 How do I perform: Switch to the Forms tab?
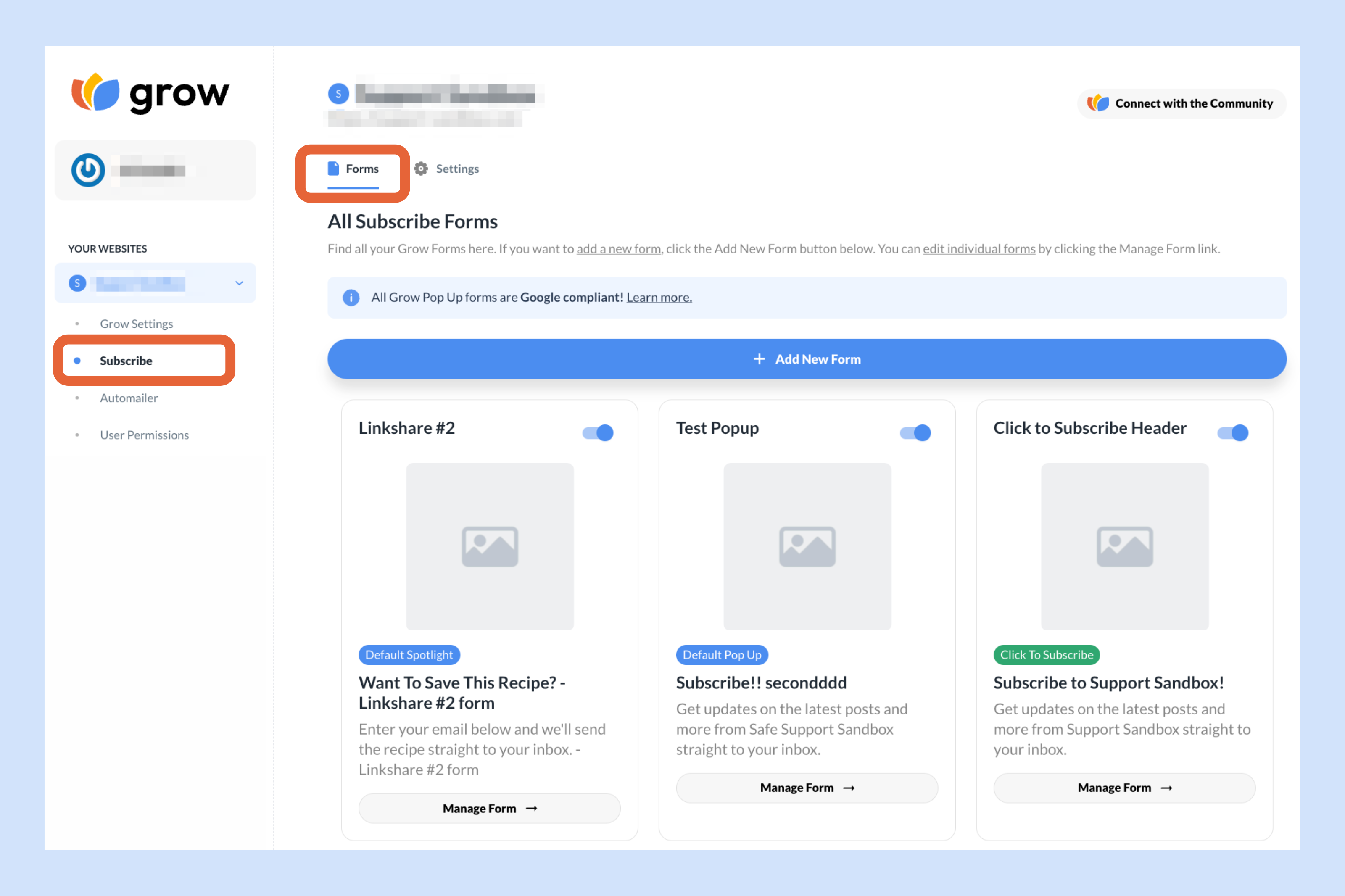click(353, 169)
